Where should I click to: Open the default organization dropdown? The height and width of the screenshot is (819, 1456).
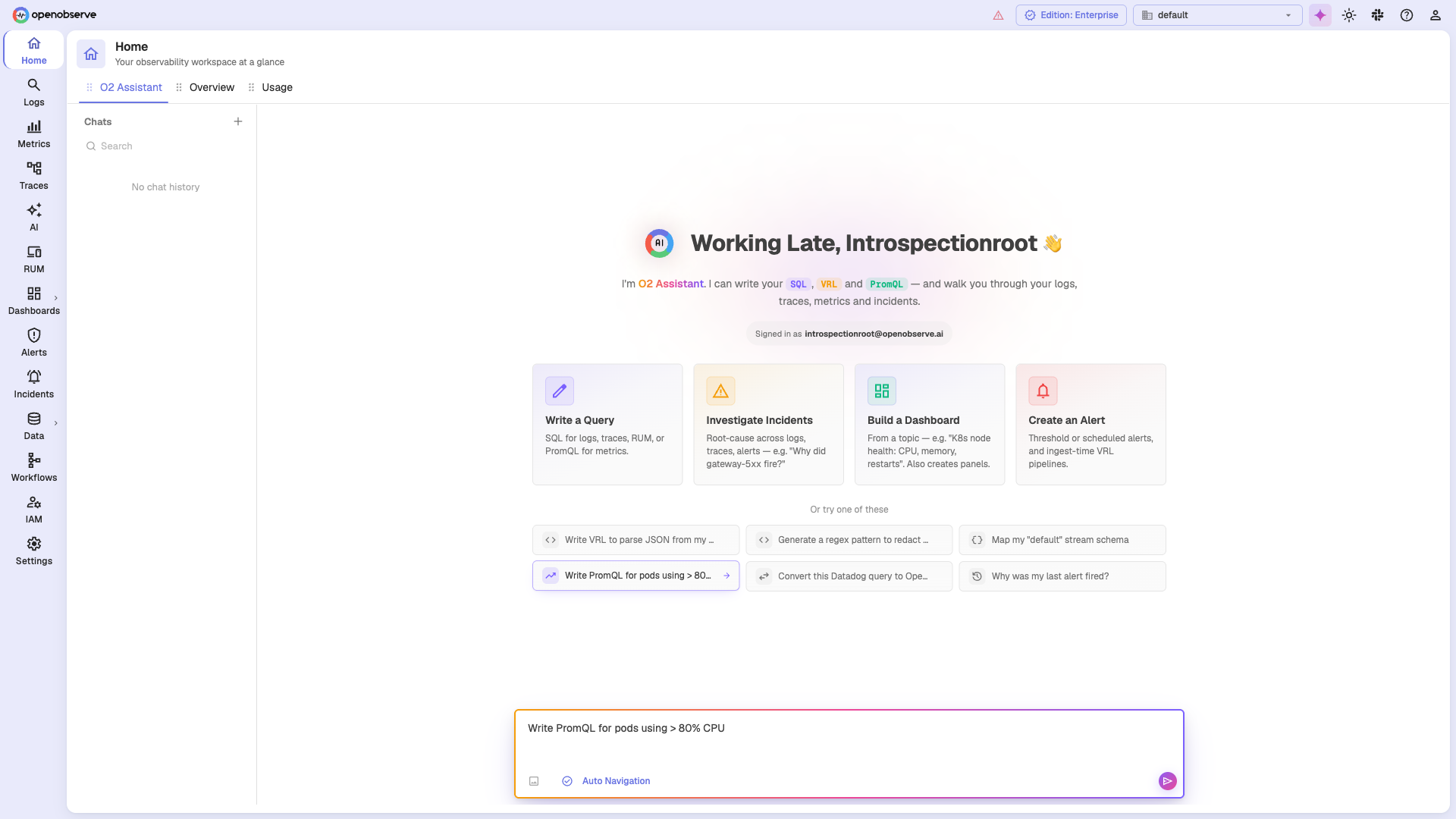1217,15
